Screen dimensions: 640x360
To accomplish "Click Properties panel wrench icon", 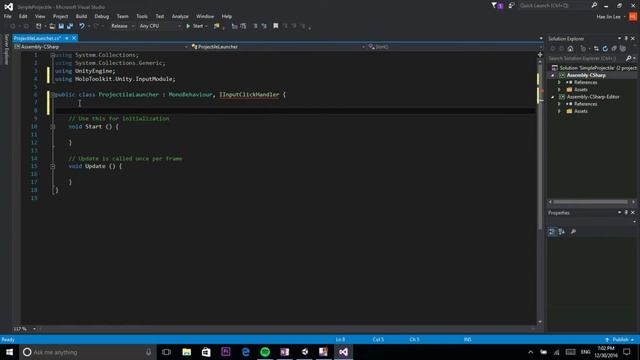I will coord(573,232).
